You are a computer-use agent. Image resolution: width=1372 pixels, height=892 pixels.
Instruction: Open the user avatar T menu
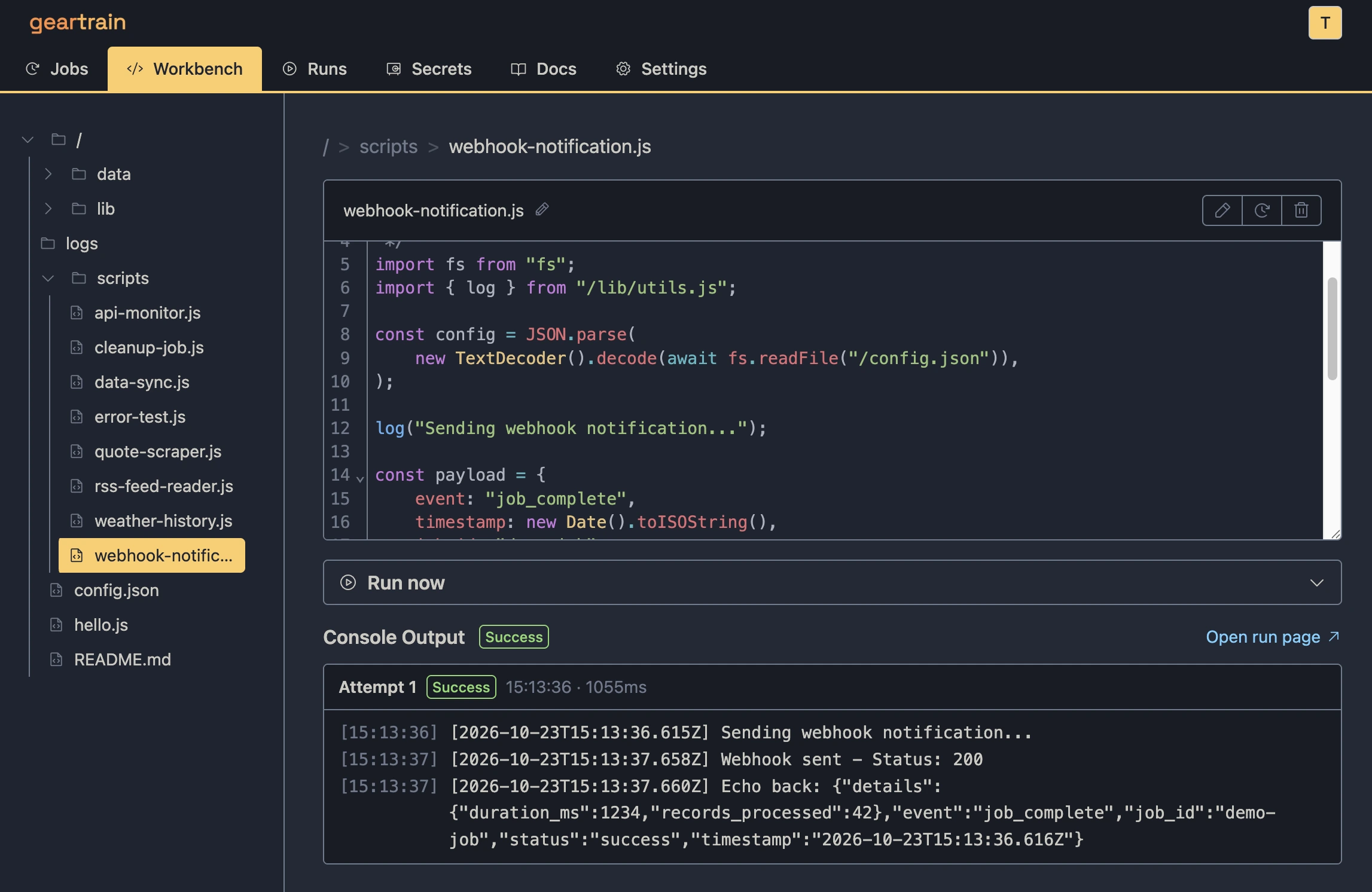[x=1325, y=23]
